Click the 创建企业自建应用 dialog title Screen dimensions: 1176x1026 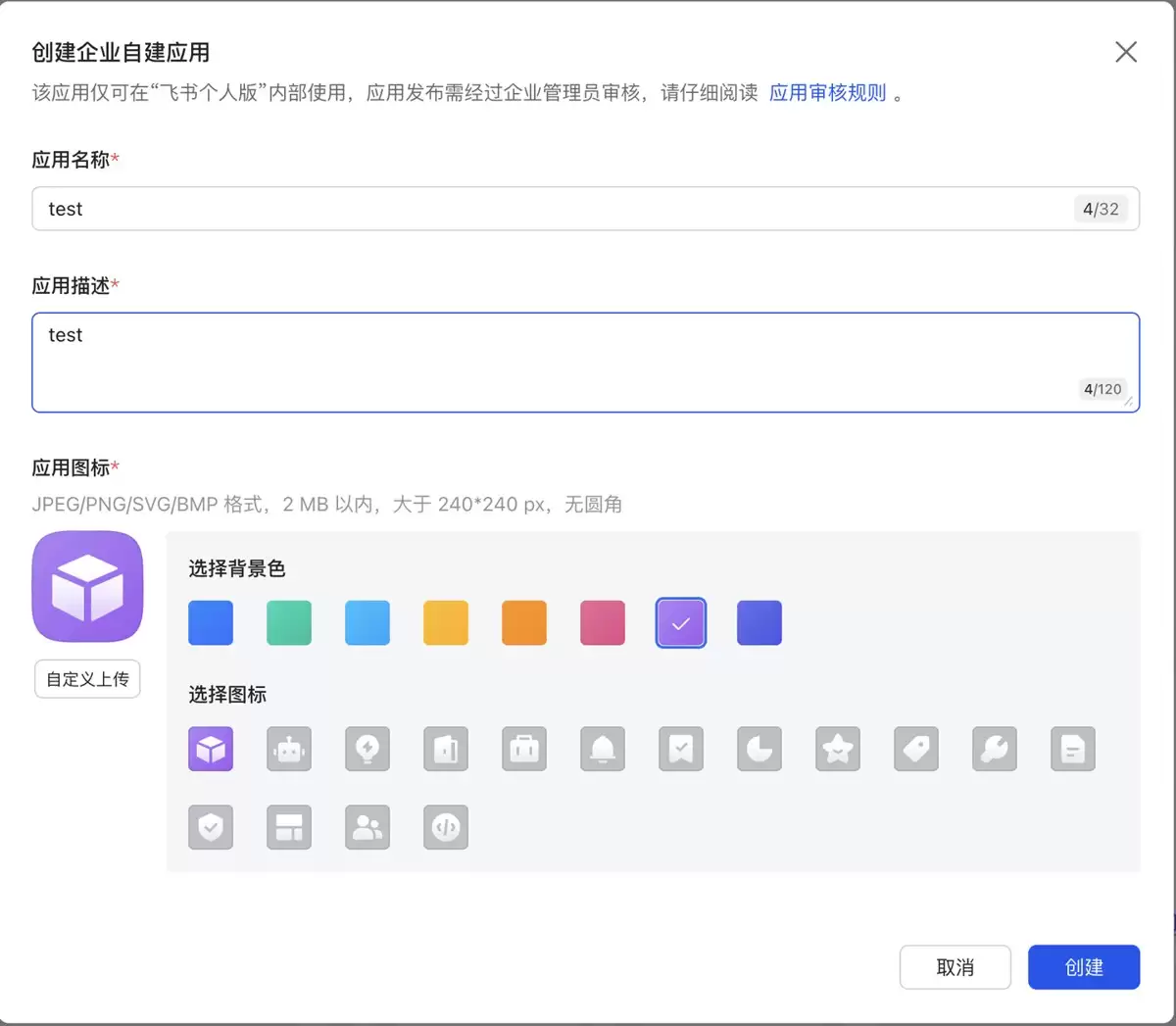(121, 52)
